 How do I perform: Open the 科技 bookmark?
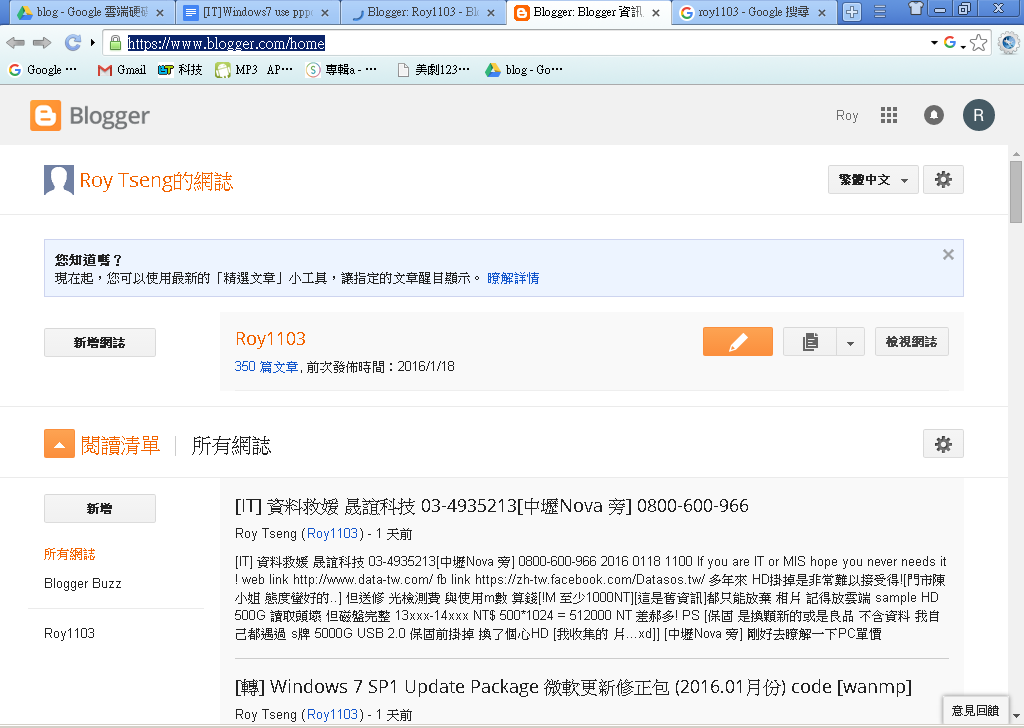(x=180, y=70)
